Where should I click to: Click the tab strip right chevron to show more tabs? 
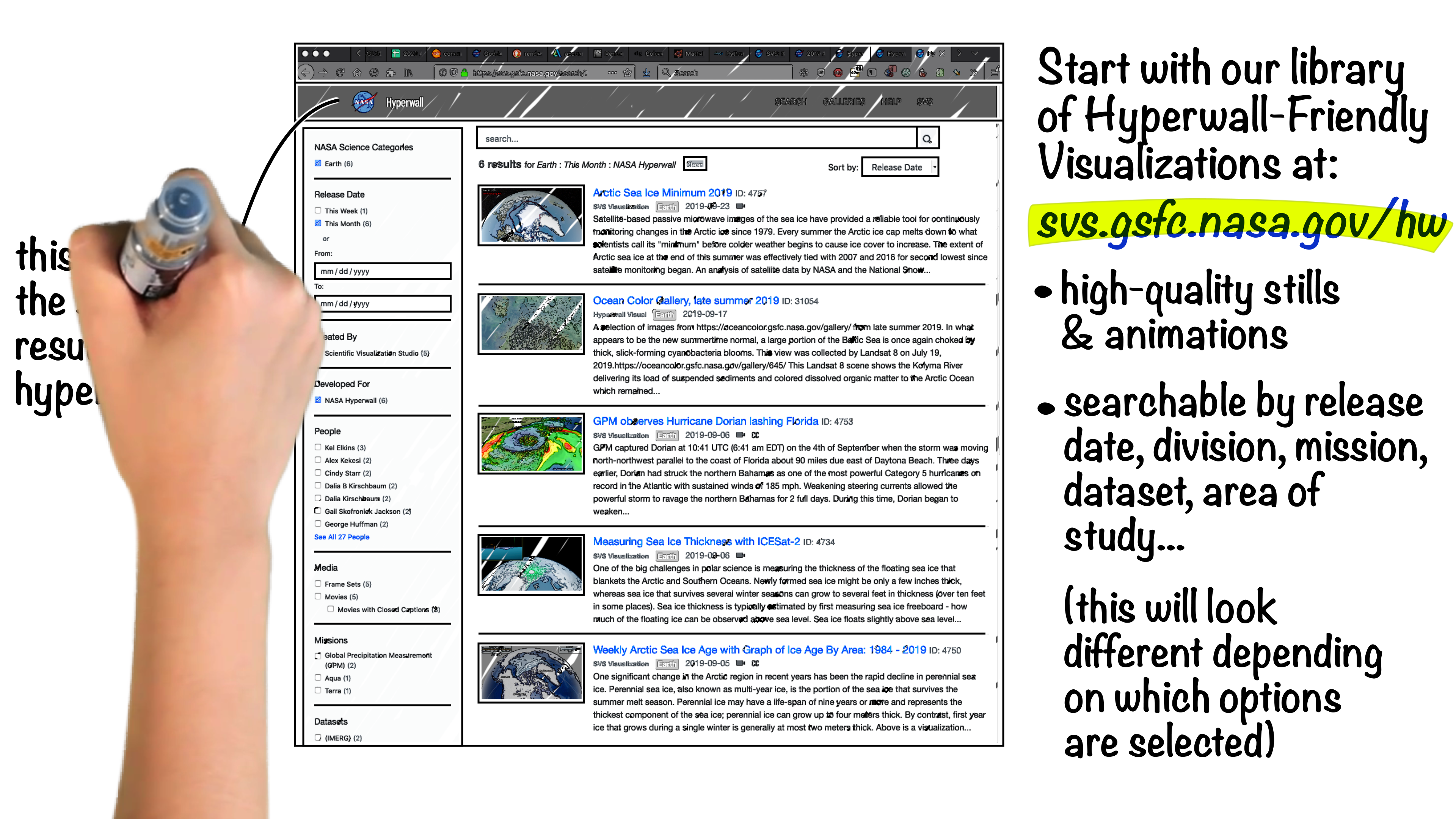(959, 53)
